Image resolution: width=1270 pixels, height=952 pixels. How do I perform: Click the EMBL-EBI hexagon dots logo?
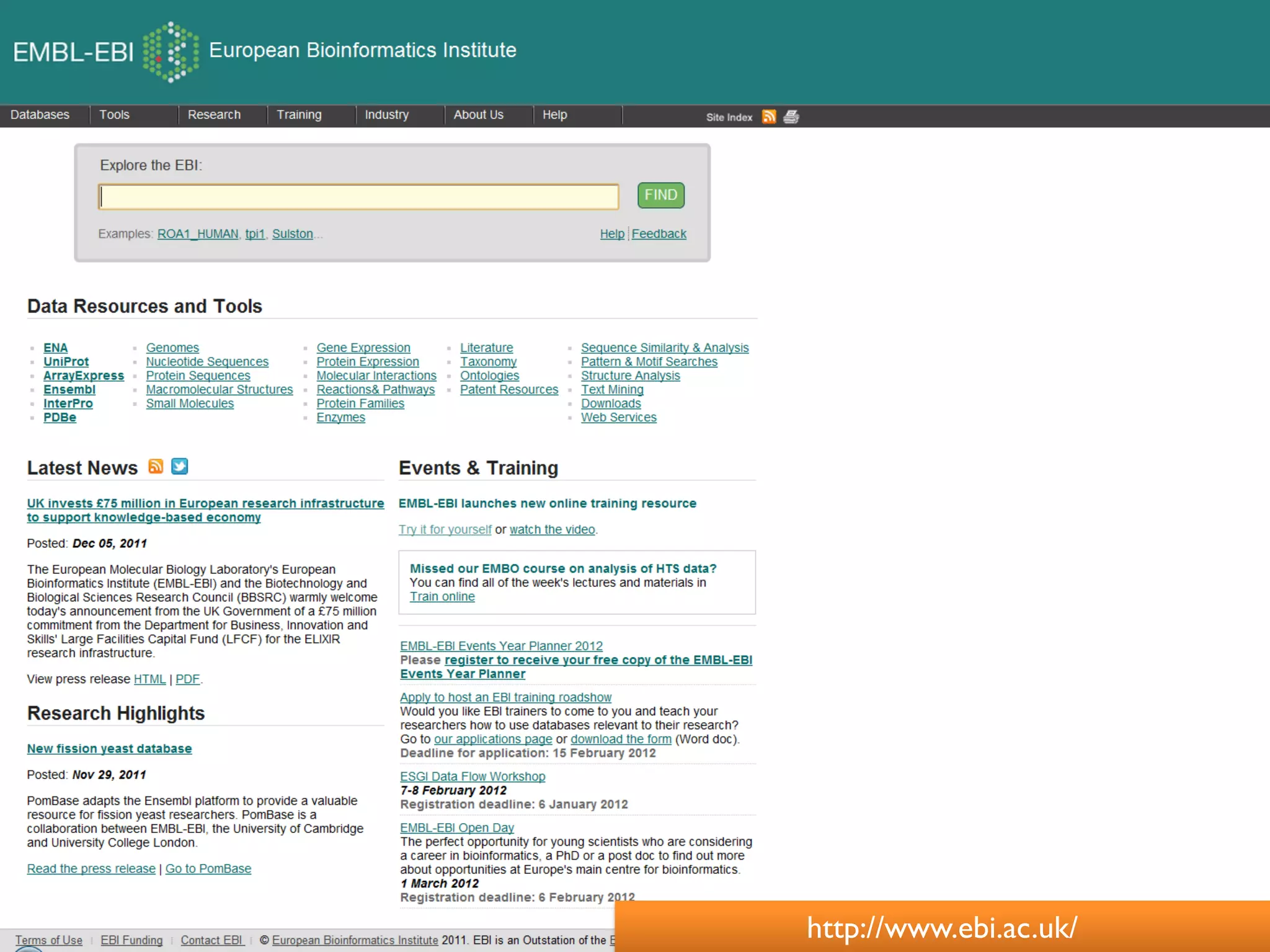click(171, 51)
